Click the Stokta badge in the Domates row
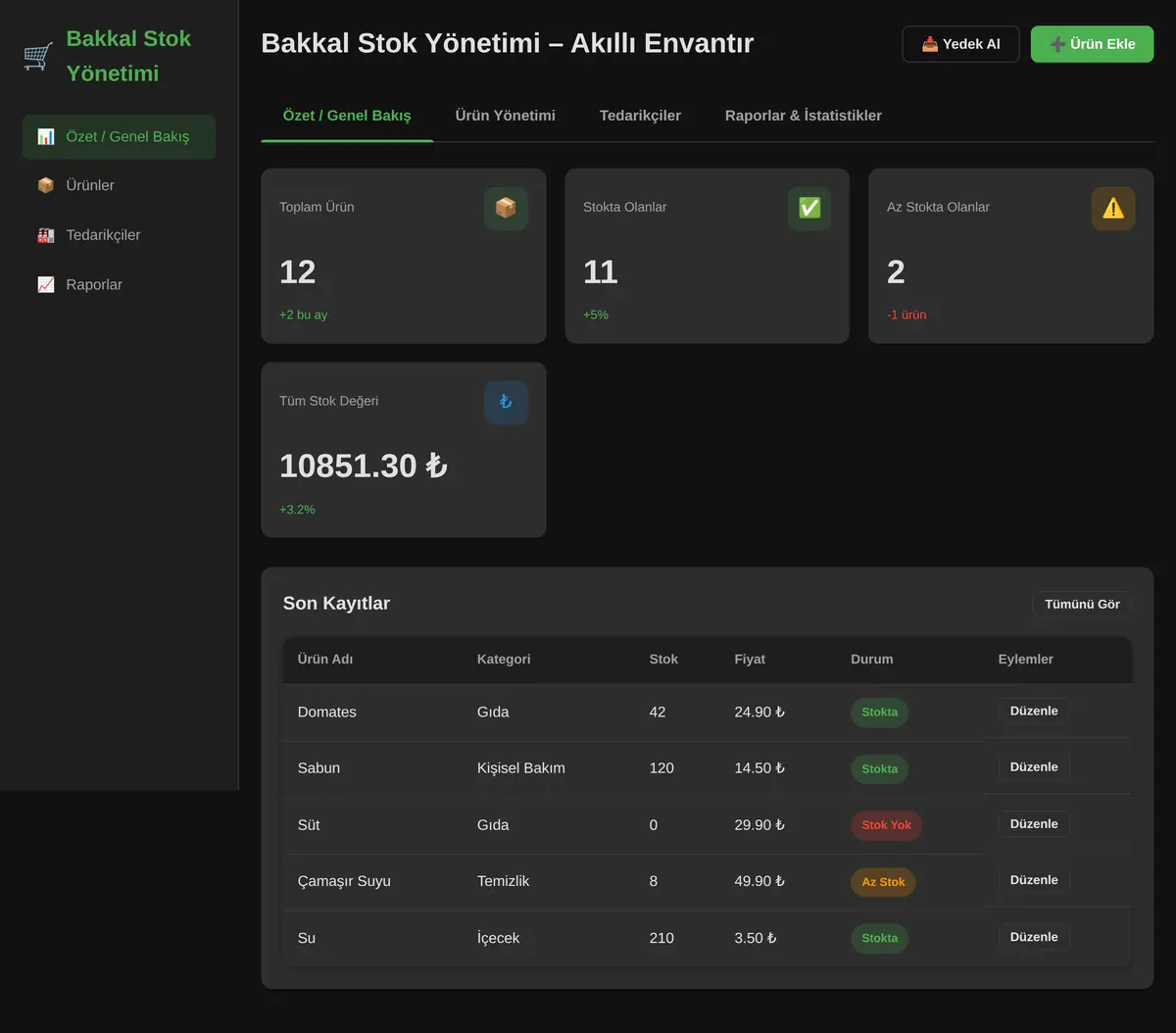This screenshot has width=1176, height=1033. pos(879,713)
